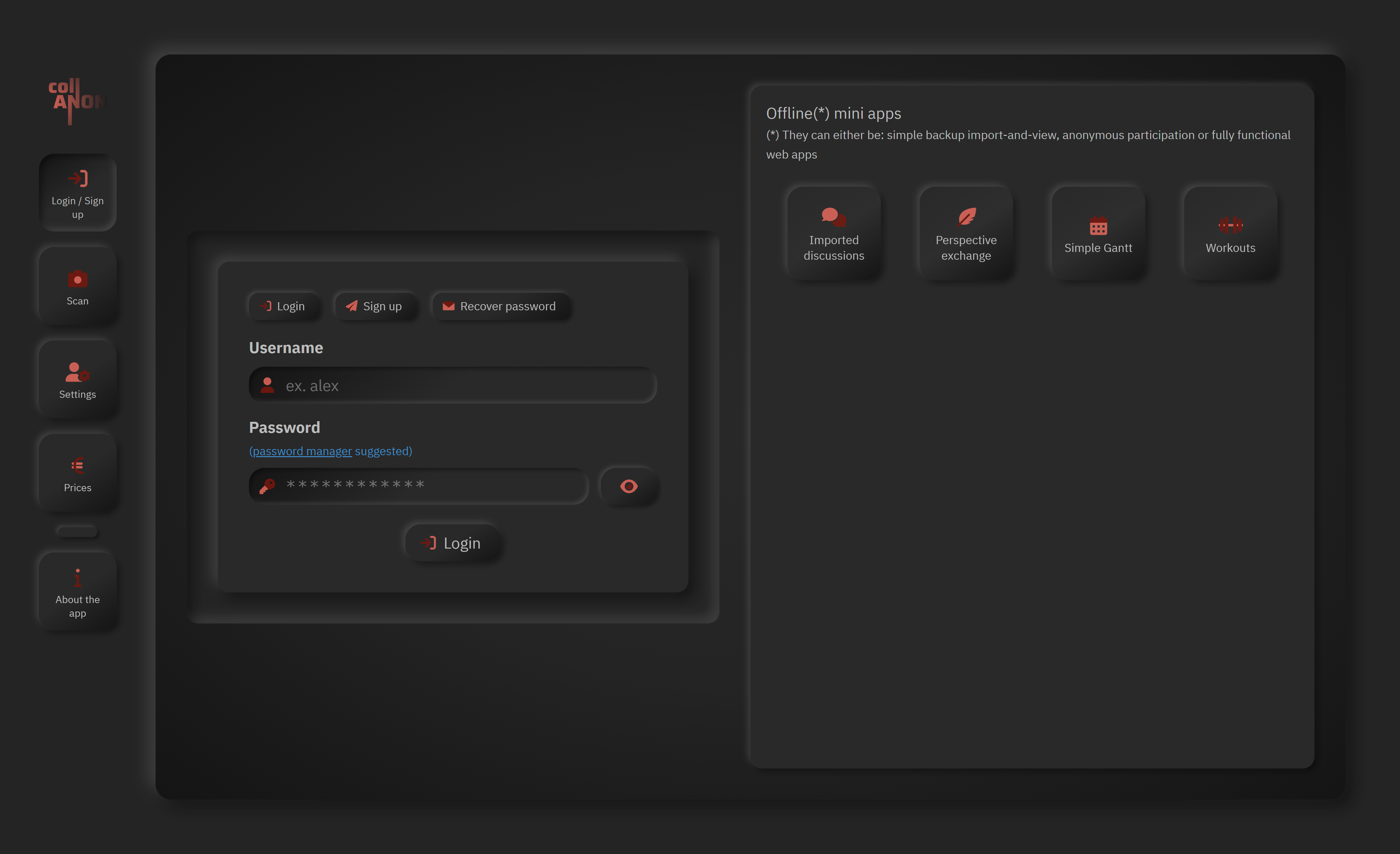Switch to the Sign up tab

(x=374, y=306)
